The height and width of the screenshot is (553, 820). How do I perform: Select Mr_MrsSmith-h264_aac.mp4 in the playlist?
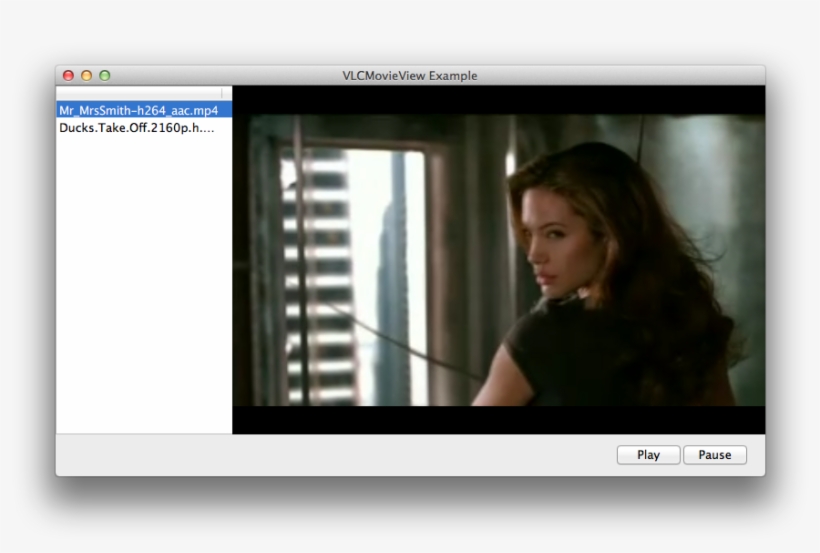(x=144, y=110)
